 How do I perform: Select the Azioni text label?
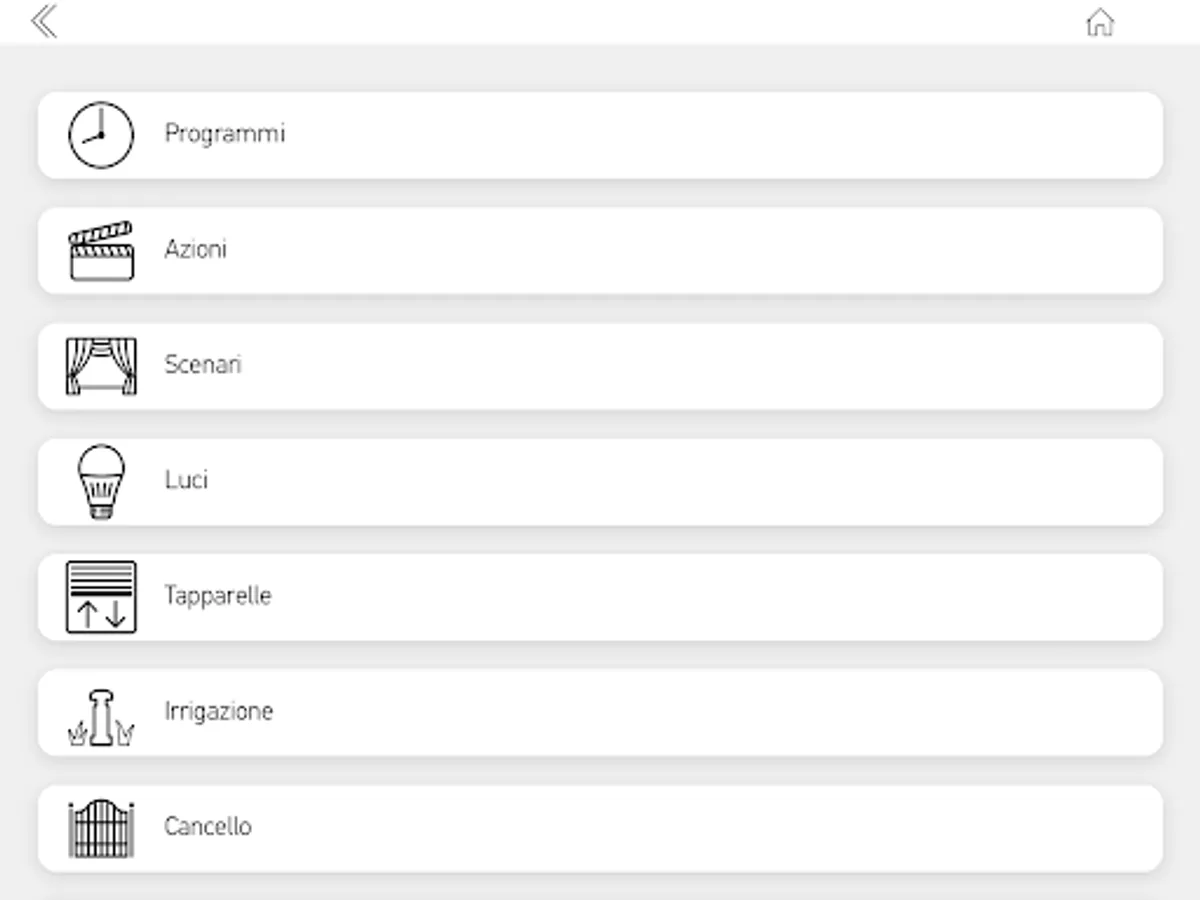pyautogui.click(x=195, y=249)
